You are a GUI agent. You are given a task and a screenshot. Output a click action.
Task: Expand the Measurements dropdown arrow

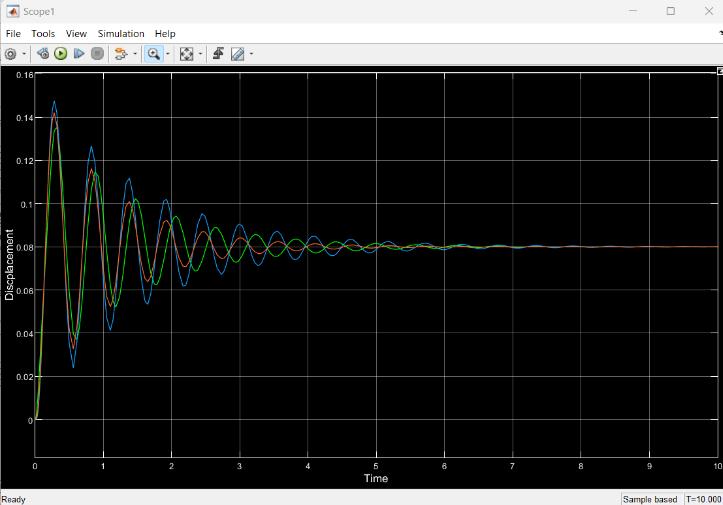coord(252,54)
